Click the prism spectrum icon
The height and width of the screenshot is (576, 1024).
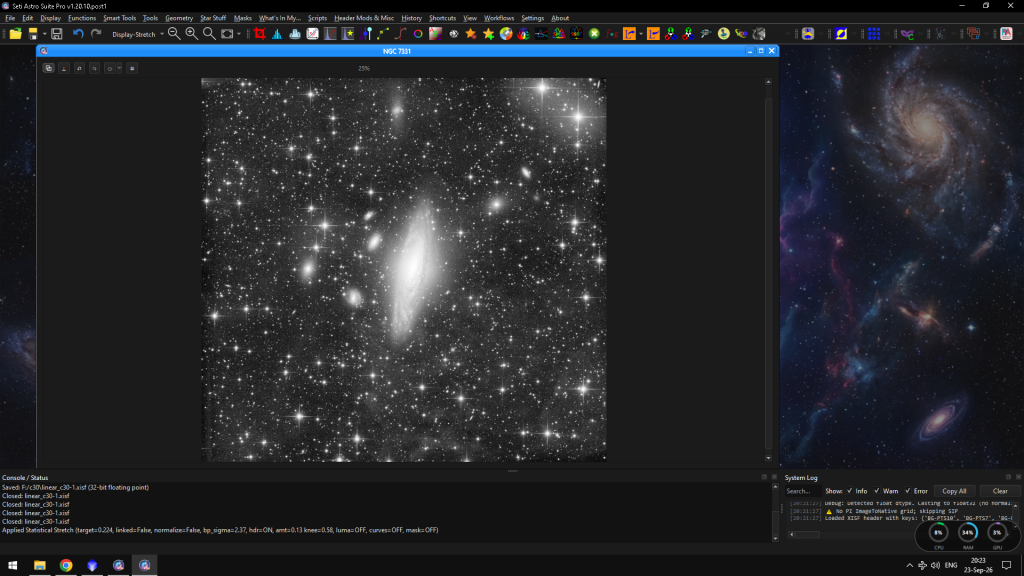coord(541,34)
